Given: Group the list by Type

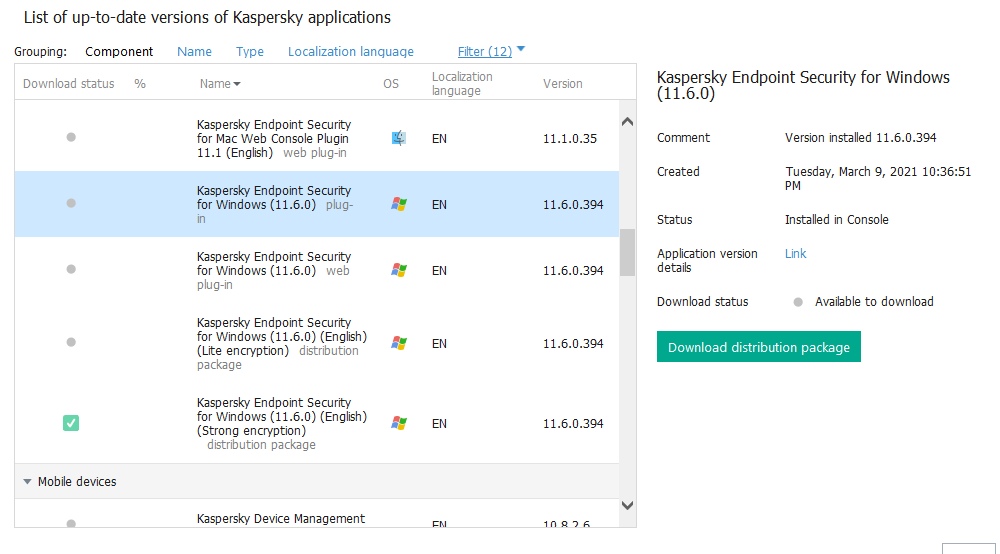Looking at the screenshot, I should point(250,51).
